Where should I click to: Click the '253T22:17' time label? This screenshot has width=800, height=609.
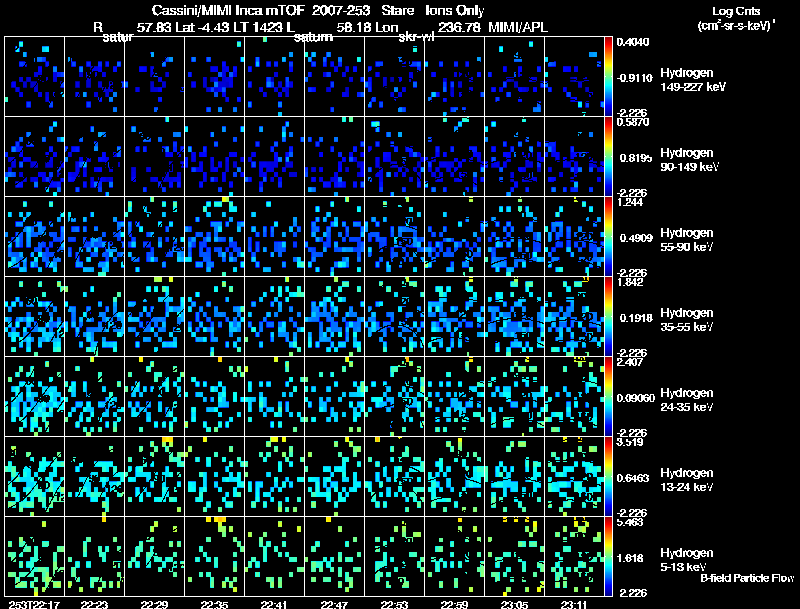(34, 604)
